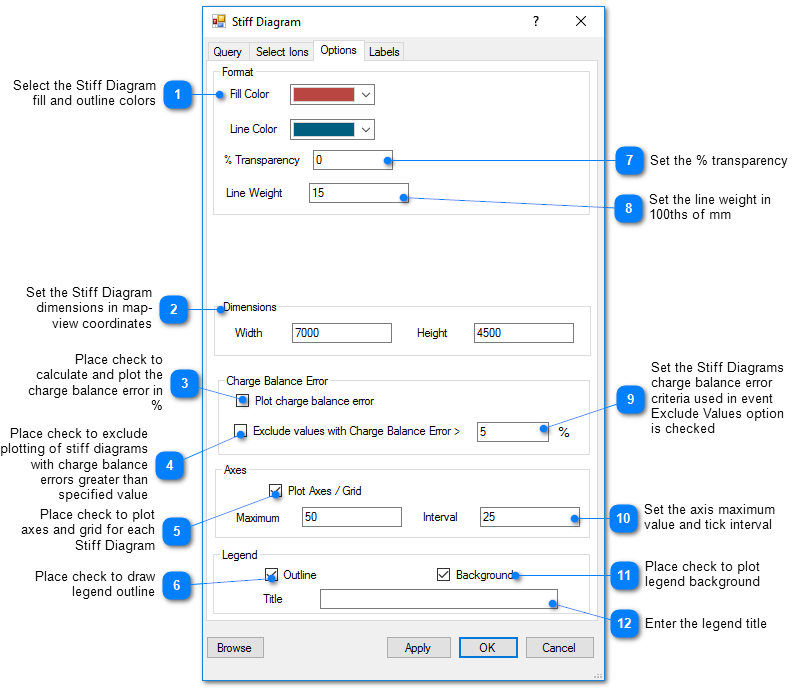Image resolution: width=796 pixels, height=691 pixels.
Task: Click the % Transparency input field
Action: 352,160
